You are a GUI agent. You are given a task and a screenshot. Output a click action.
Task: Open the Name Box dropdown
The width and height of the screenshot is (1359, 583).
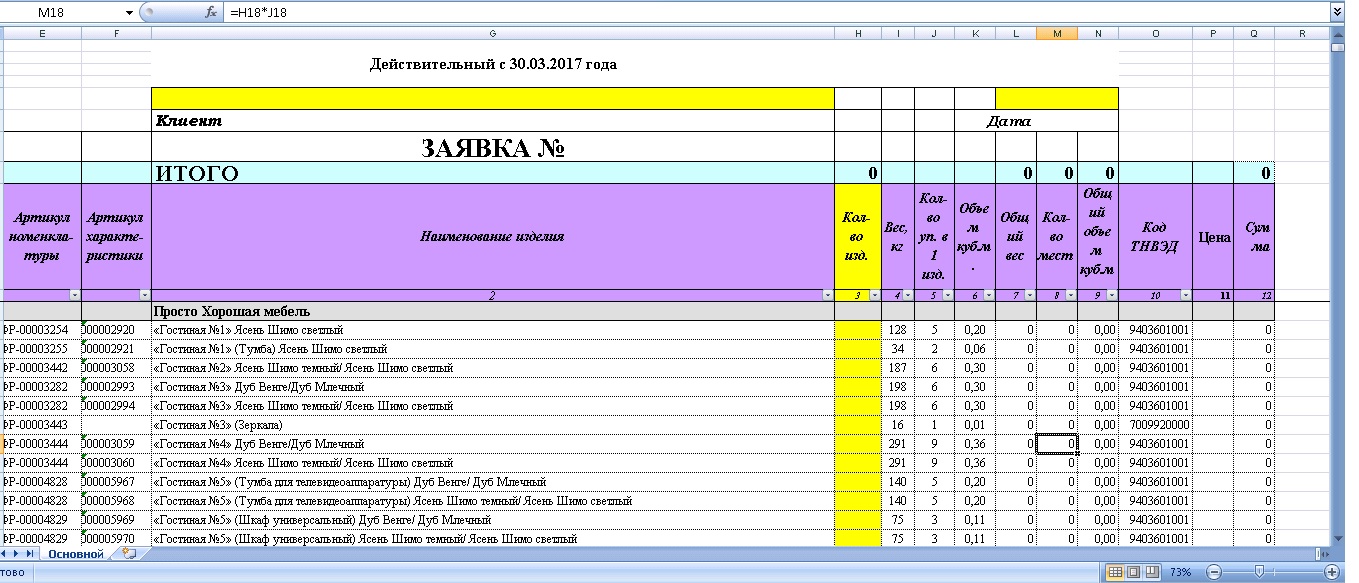coord(129,12)
